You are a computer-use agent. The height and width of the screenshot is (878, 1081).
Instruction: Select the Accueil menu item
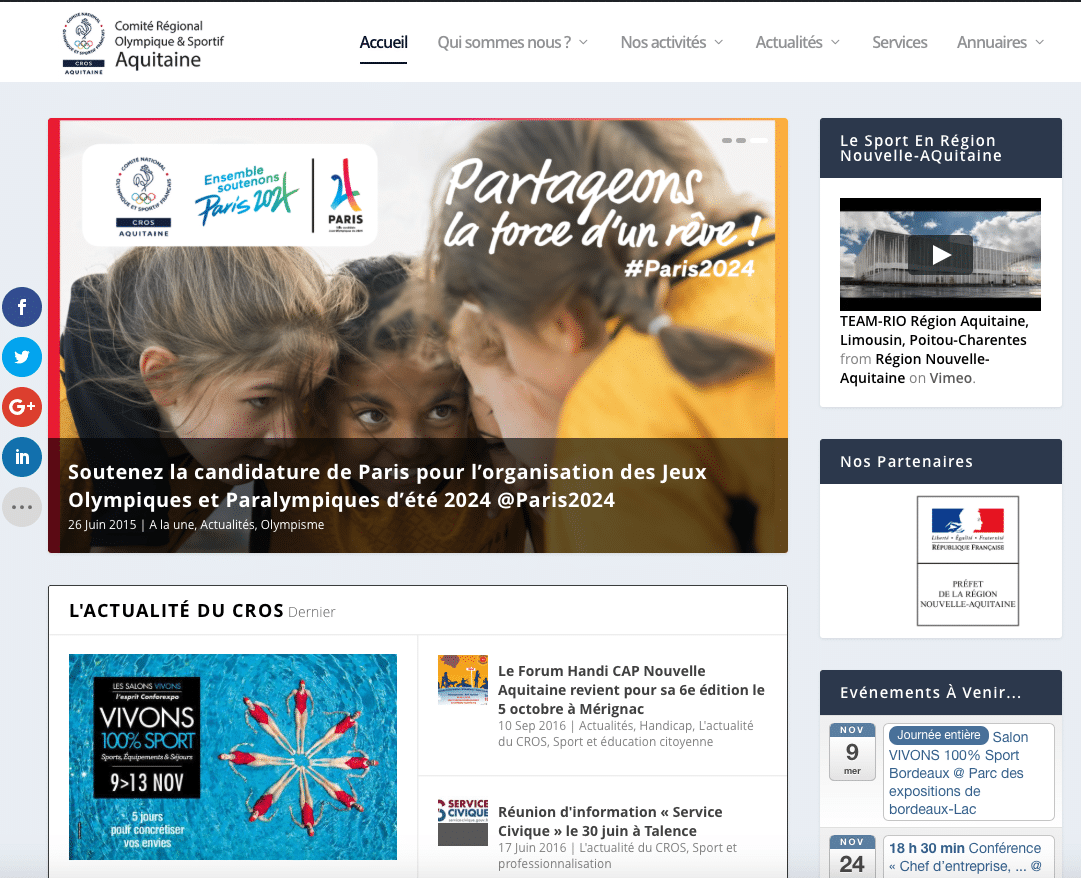(x=383, y=43)
